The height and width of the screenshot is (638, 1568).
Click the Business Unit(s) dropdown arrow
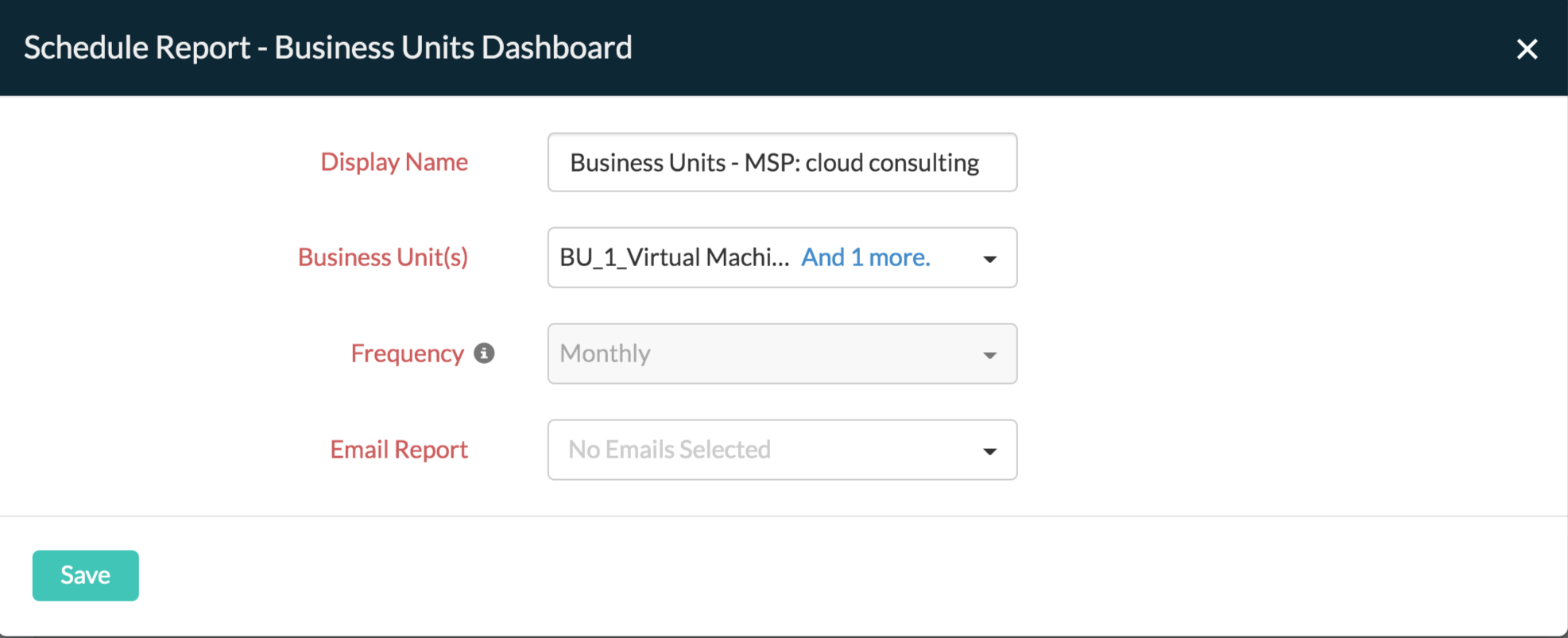[x=989, y=259]
